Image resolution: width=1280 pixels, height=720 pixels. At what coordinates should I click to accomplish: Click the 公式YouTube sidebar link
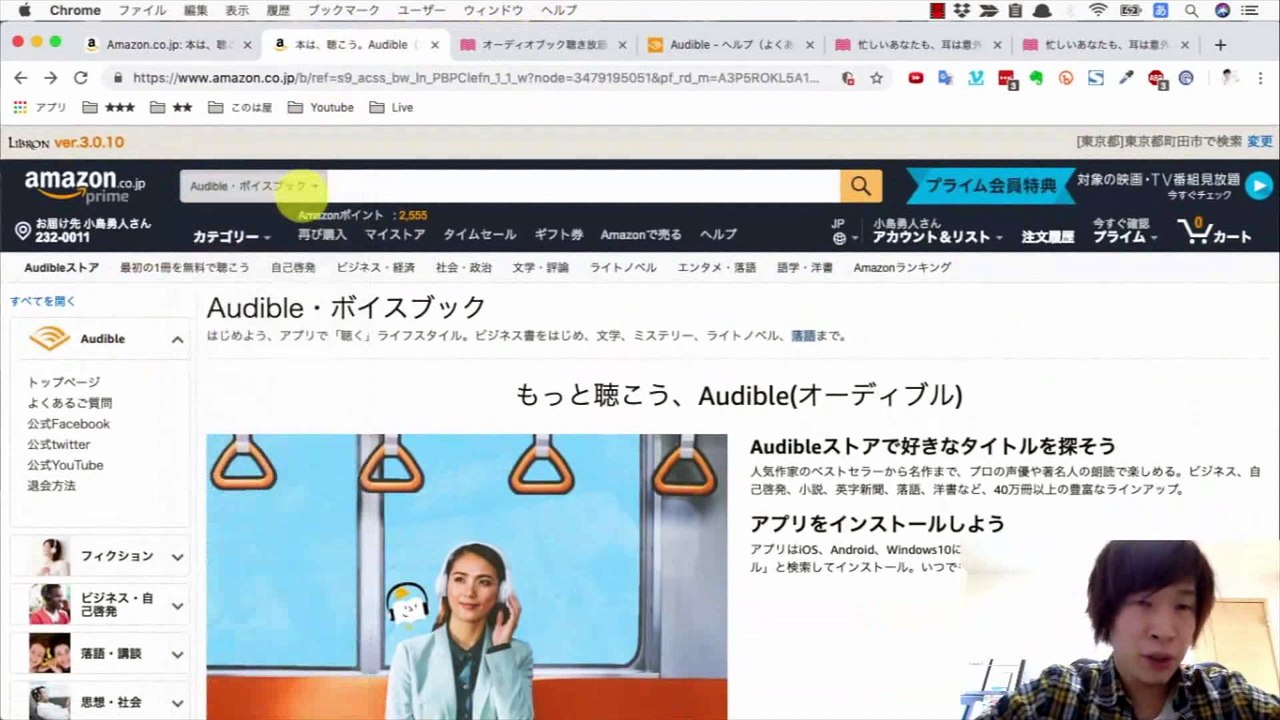pyautogui.click(x=65, y=465)
